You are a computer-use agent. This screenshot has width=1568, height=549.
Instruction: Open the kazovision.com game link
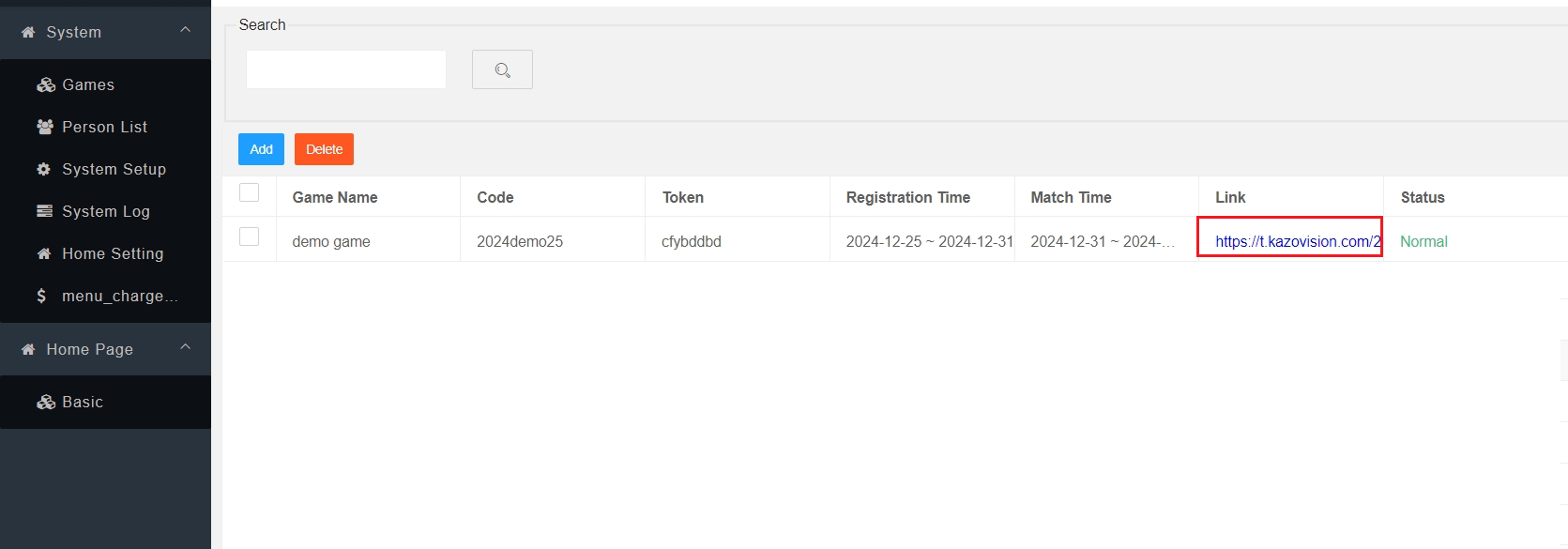pos(1297,241)
